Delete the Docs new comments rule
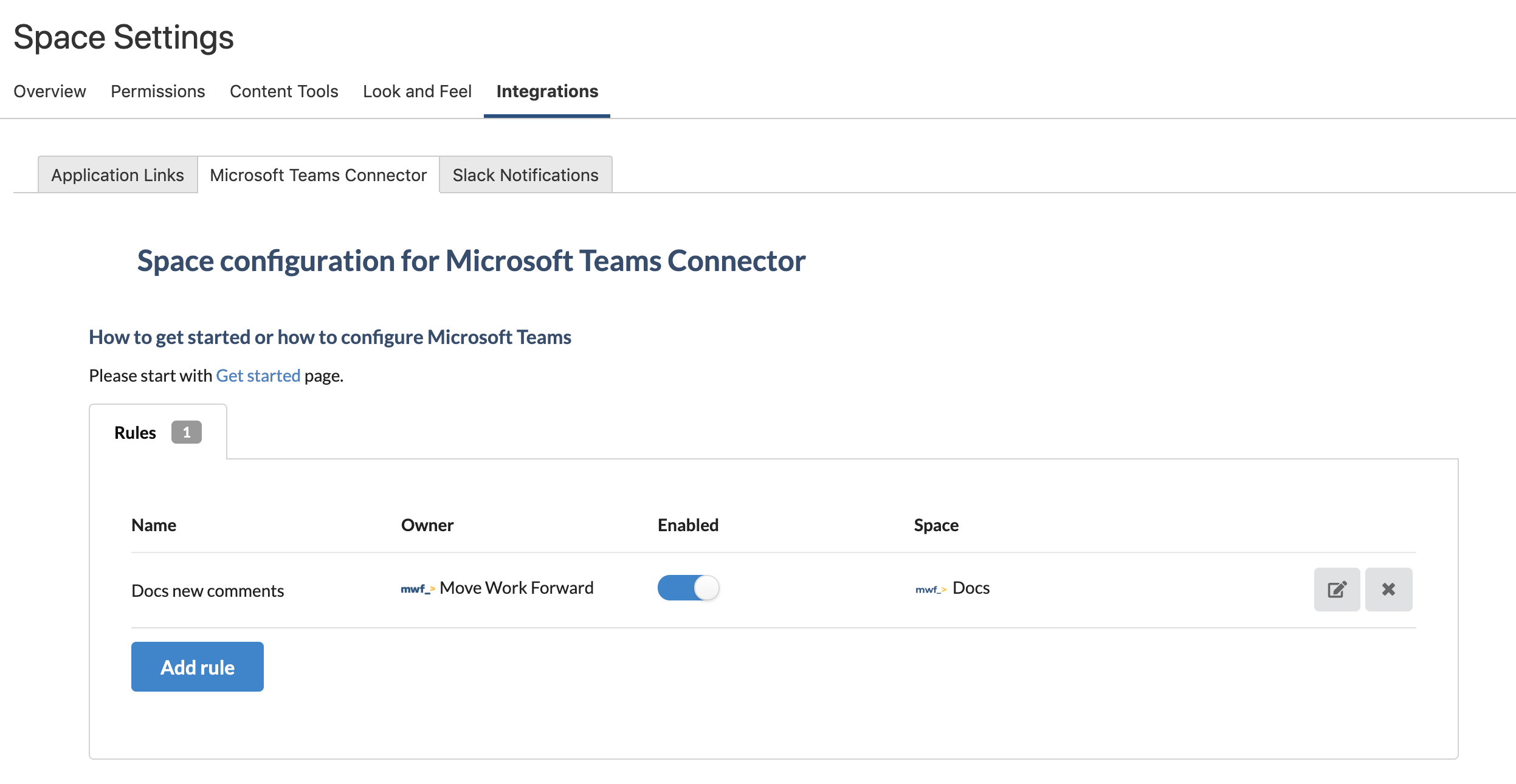 [1388, 589]
